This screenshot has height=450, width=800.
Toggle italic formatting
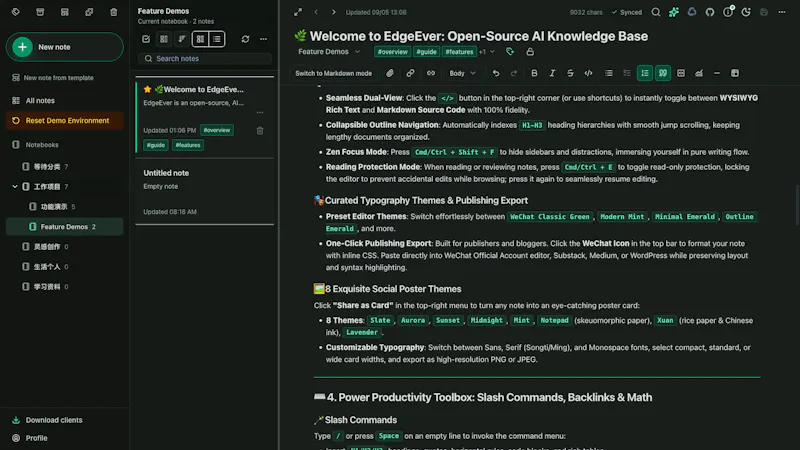(x=552, y=73)
